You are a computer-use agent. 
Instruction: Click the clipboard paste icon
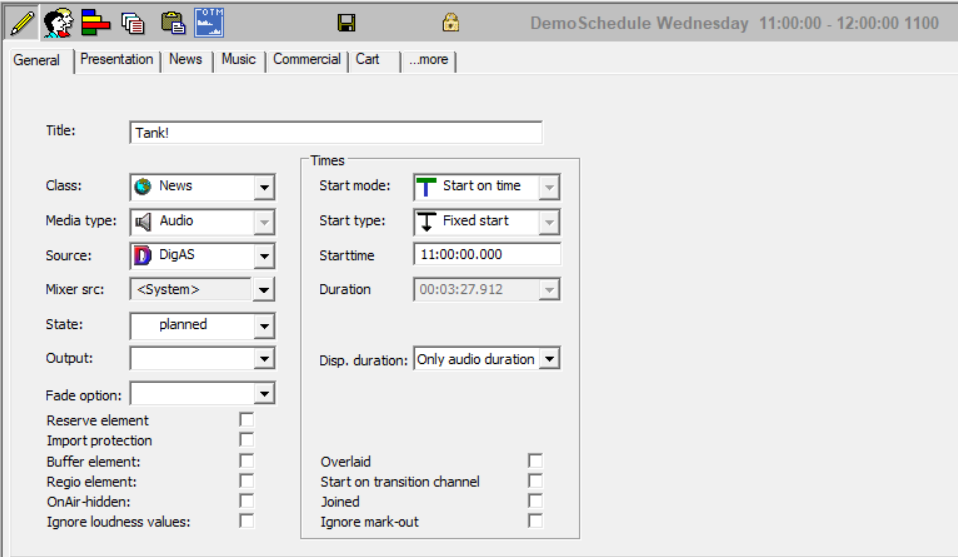pos(172,22)
